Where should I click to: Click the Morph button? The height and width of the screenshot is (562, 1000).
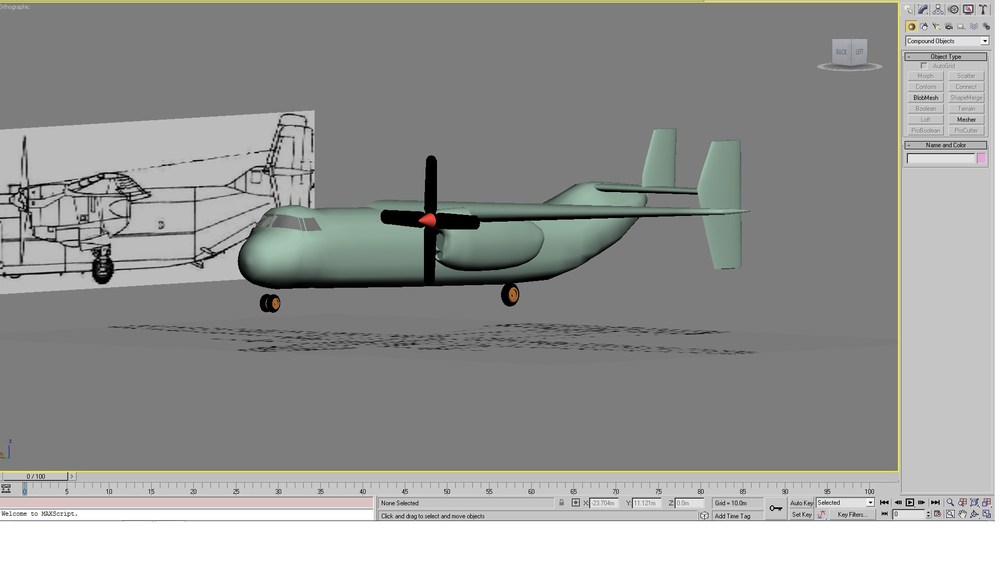point(925,76)
